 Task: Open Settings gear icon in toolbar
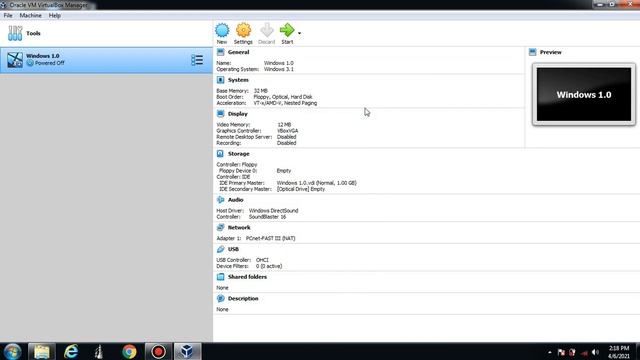click(243, 31)
